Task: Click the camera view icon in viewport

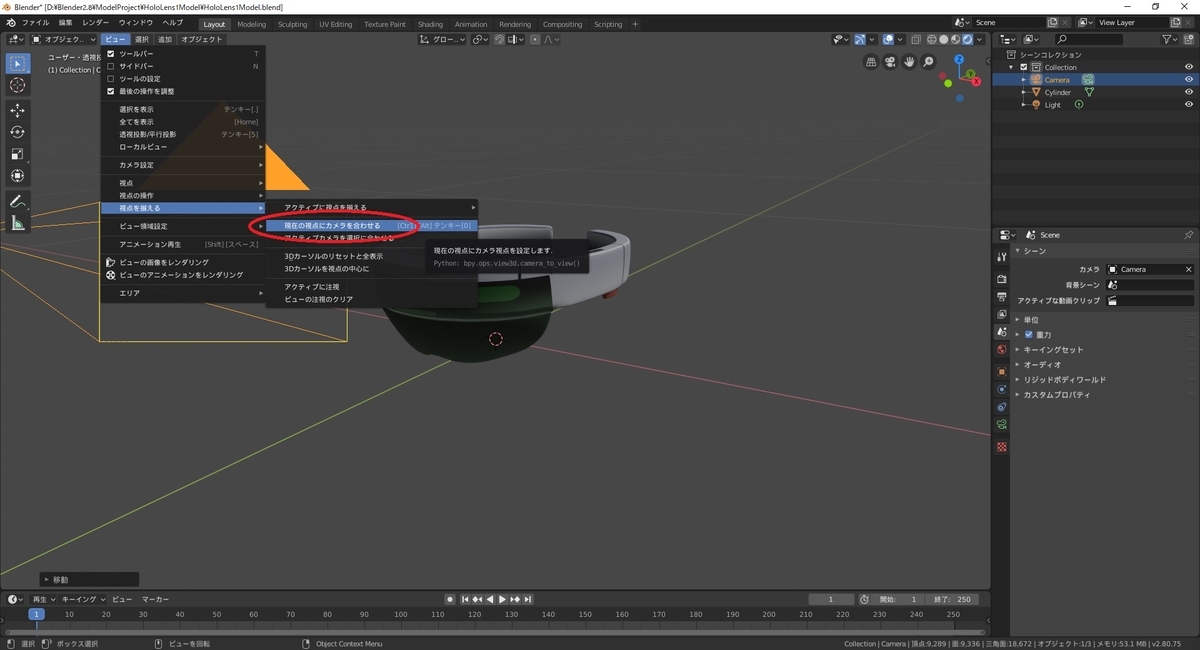Action: [890, 62]
